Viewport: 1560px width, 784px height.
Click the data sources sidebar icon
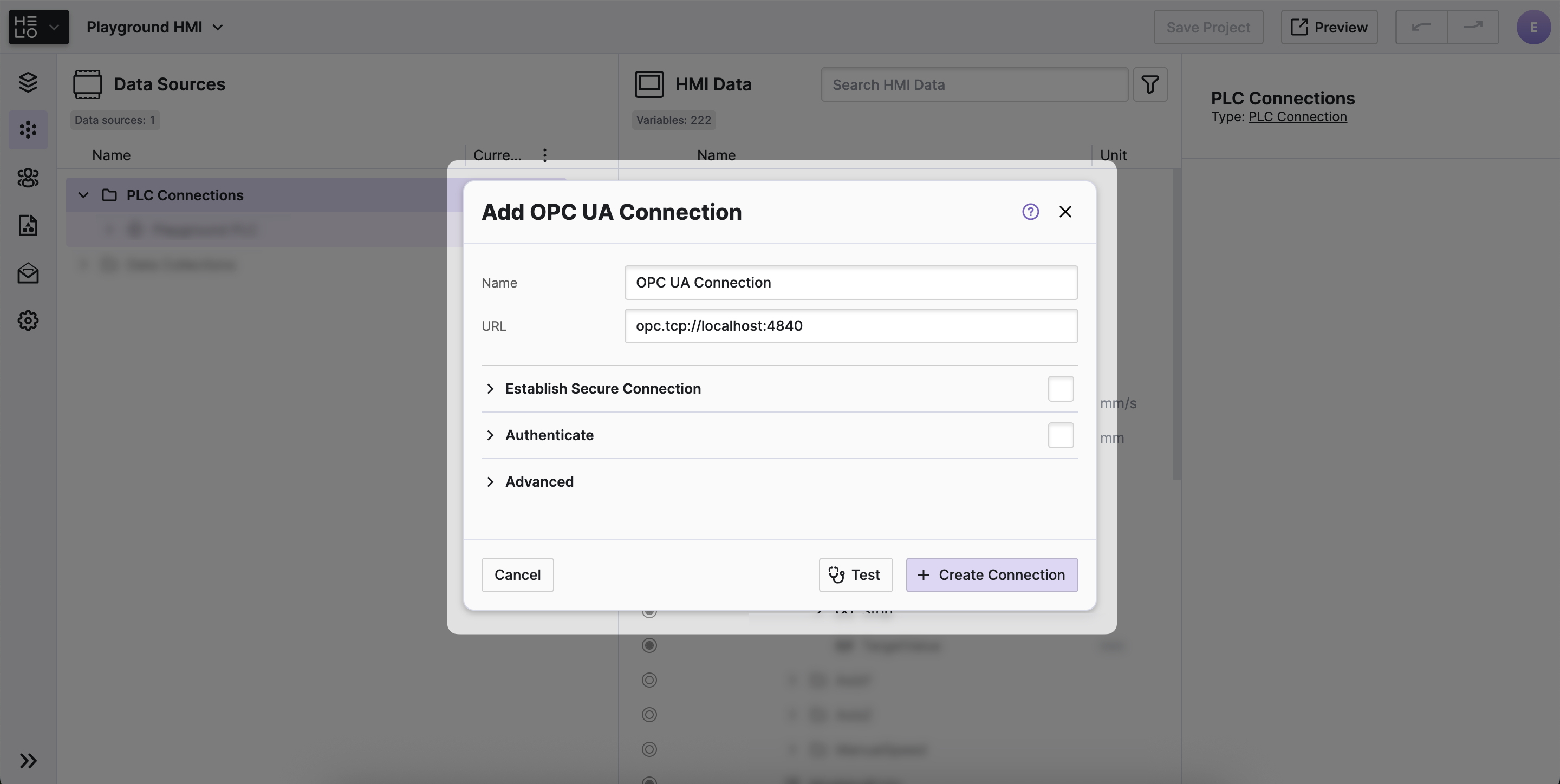coord(28,129)
